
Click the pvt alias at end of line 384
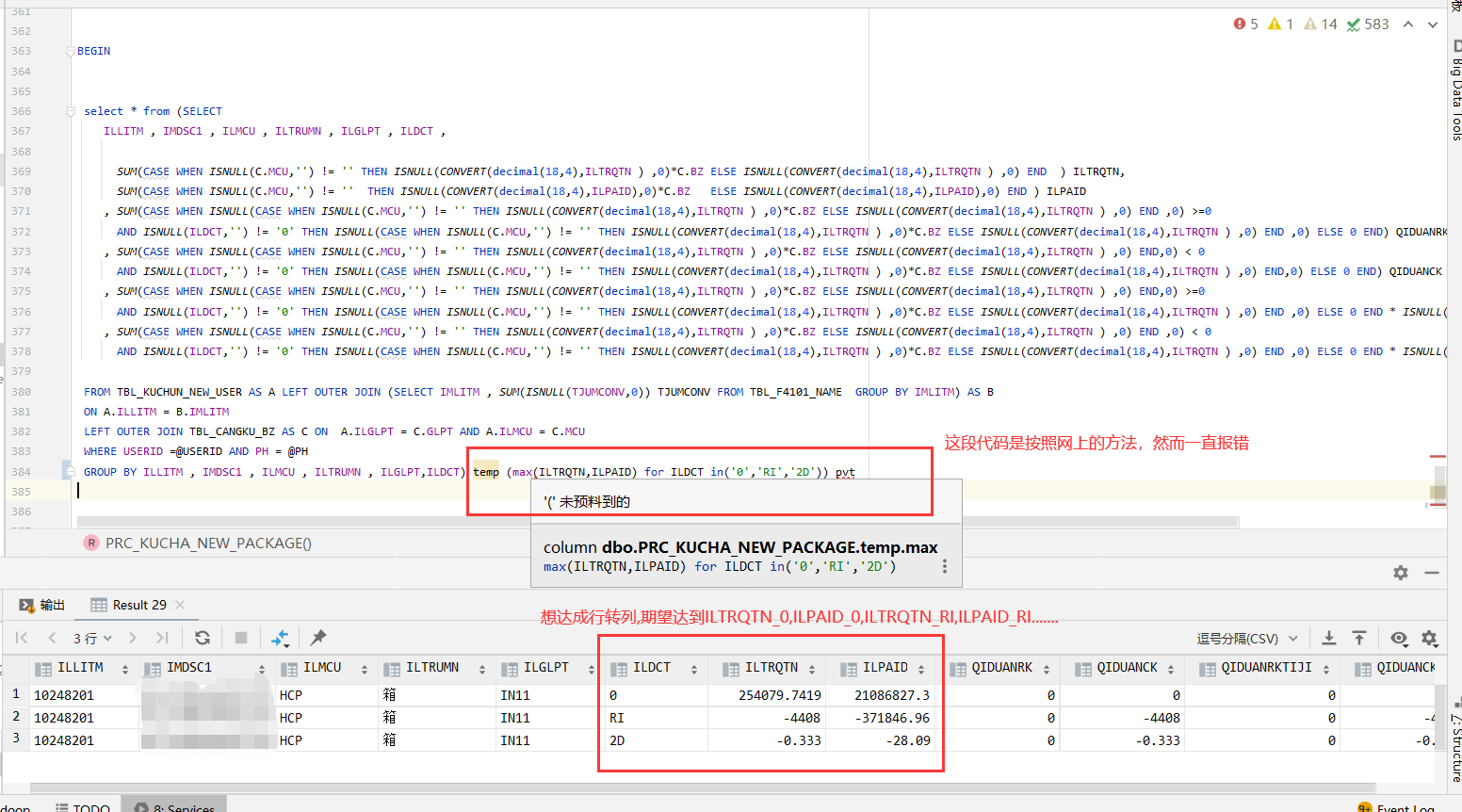click(x=845, y=472)
